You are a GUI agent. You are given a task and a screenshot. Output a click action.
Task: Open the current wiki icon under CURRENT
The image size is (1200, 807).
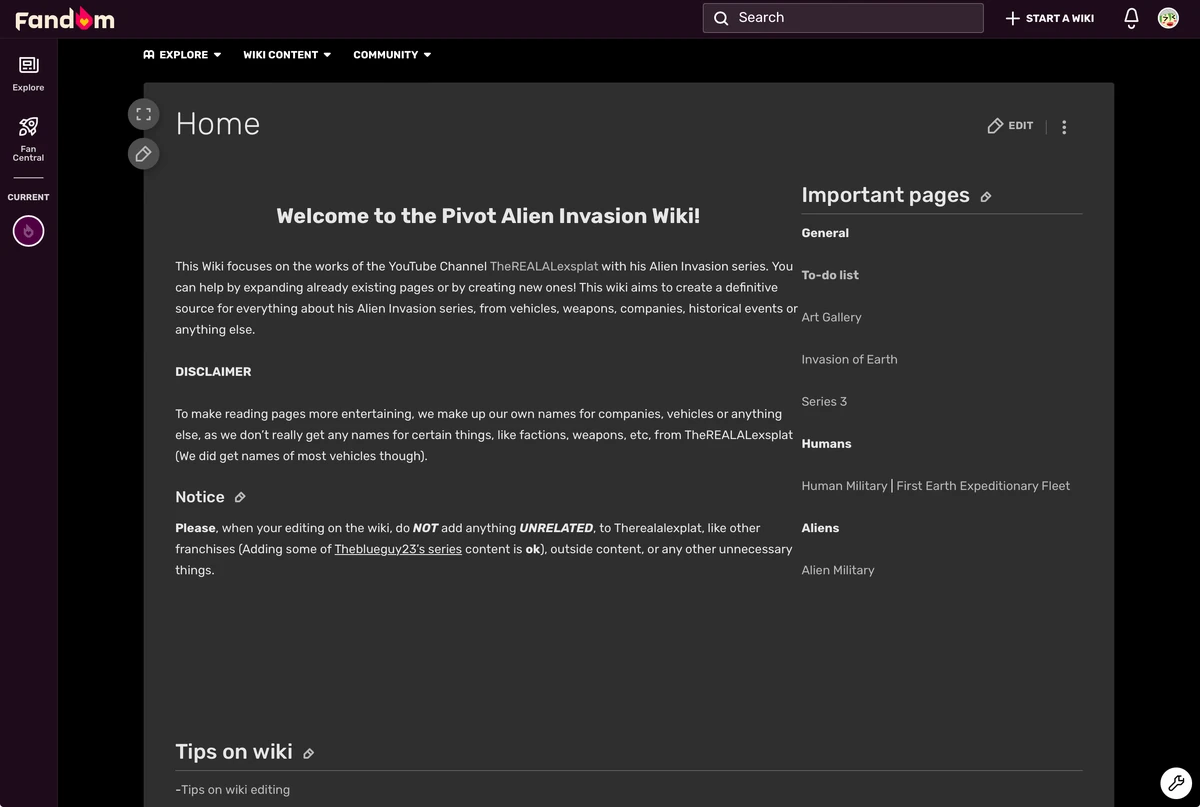[x=27, y=231]
